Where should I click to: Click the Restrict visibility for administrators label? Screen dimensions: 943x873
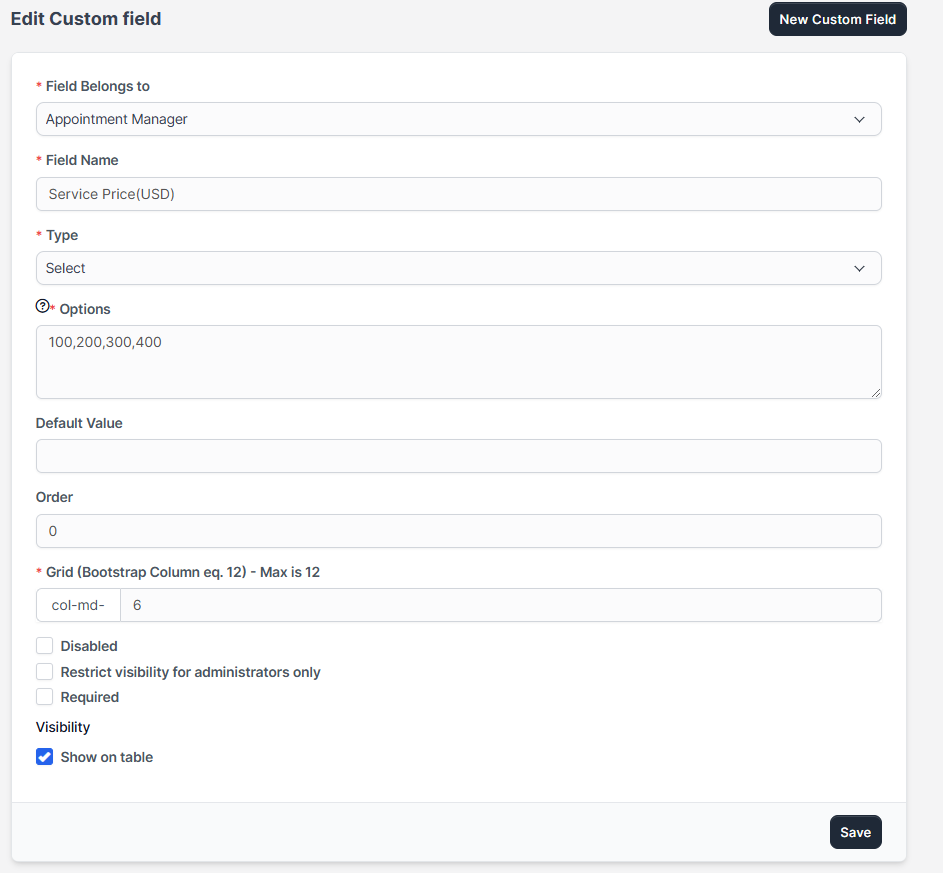190,672
